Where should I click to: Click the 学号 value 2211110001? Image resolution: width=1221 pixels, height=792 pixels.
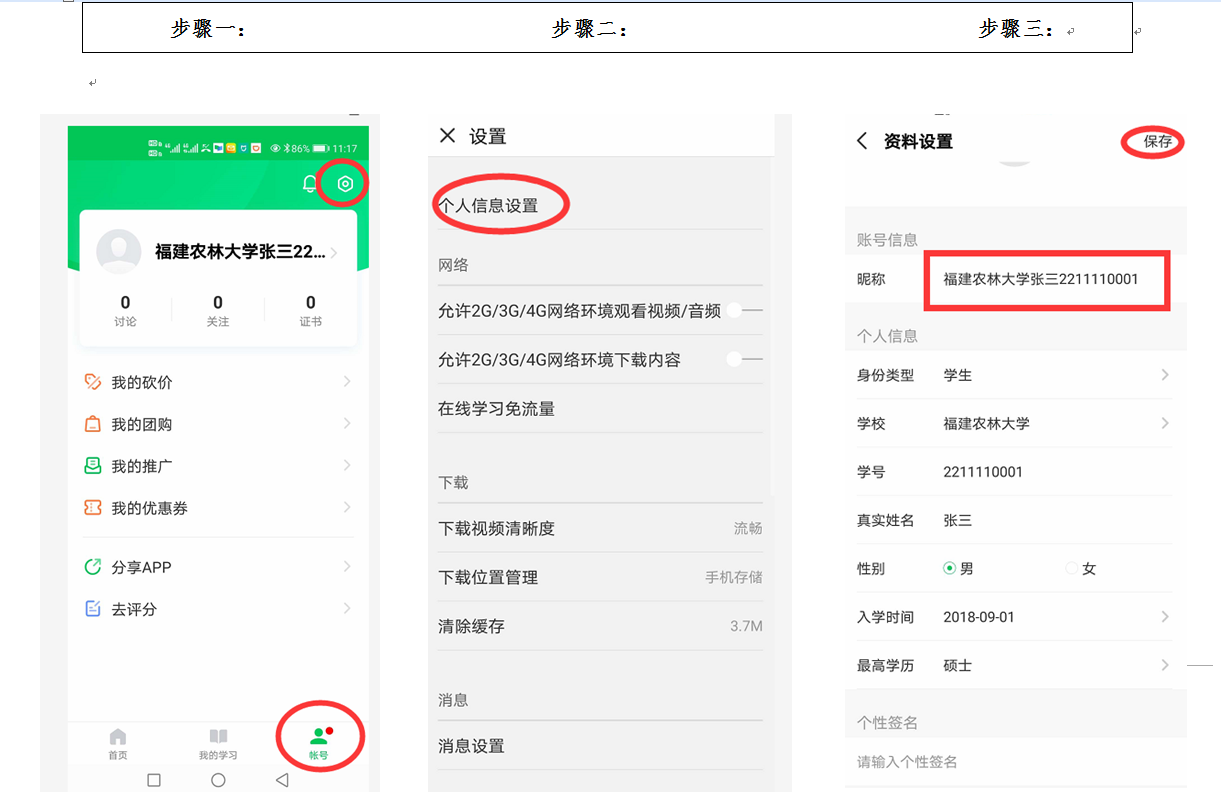click(983, 472)
